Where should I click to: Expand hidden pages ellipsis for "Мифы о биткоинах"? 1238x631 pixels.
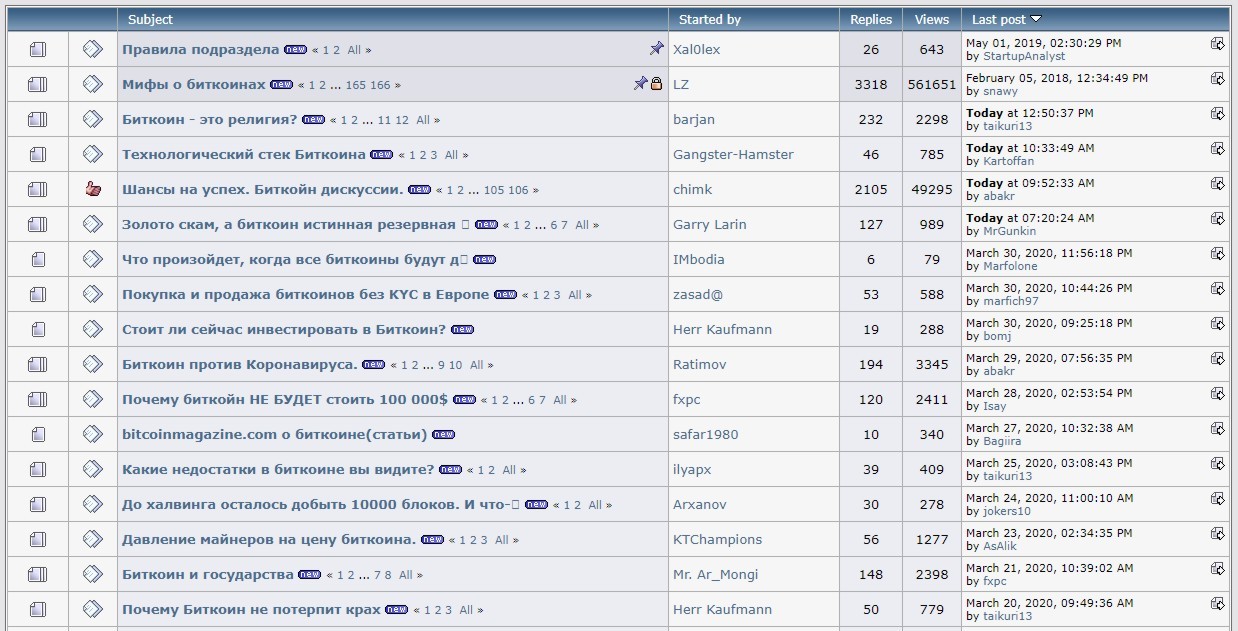336,86
